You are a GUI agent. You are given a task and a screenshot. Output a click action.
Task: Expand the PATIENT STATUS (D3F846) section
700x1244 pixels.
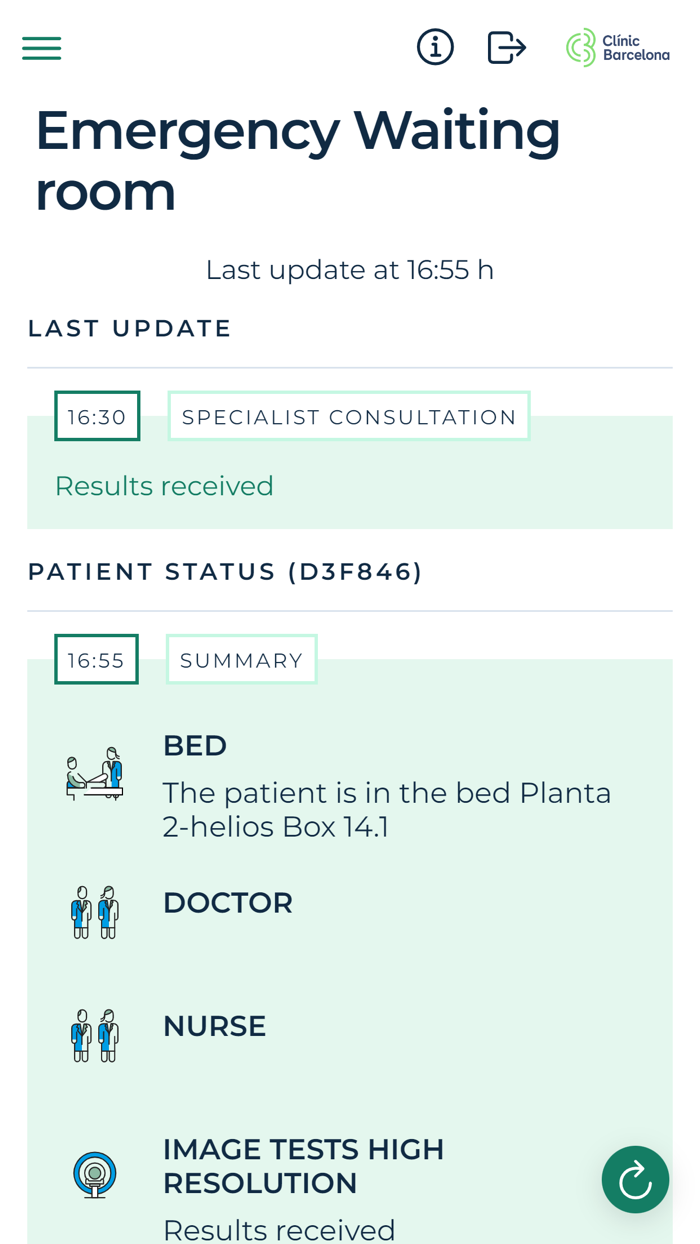[x=225, y=571]
